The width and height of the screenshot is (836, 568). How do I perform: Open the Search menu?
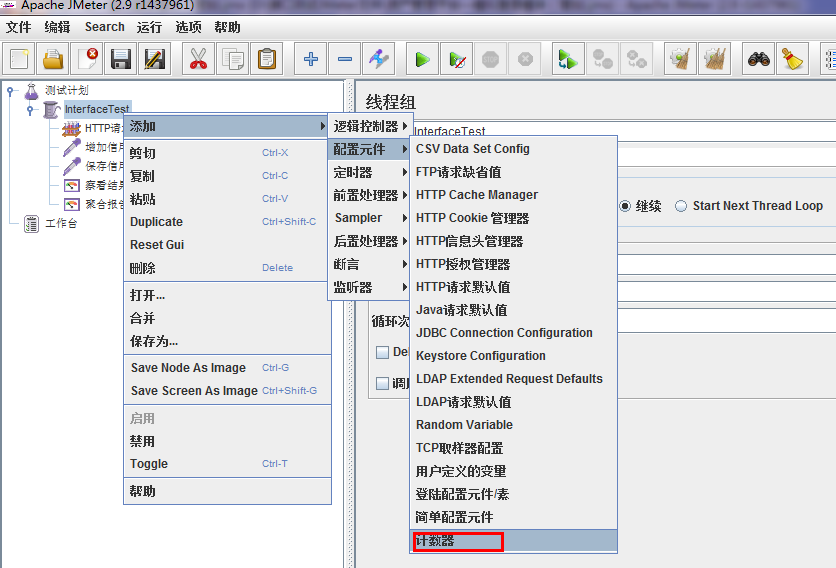coord(104,27)
